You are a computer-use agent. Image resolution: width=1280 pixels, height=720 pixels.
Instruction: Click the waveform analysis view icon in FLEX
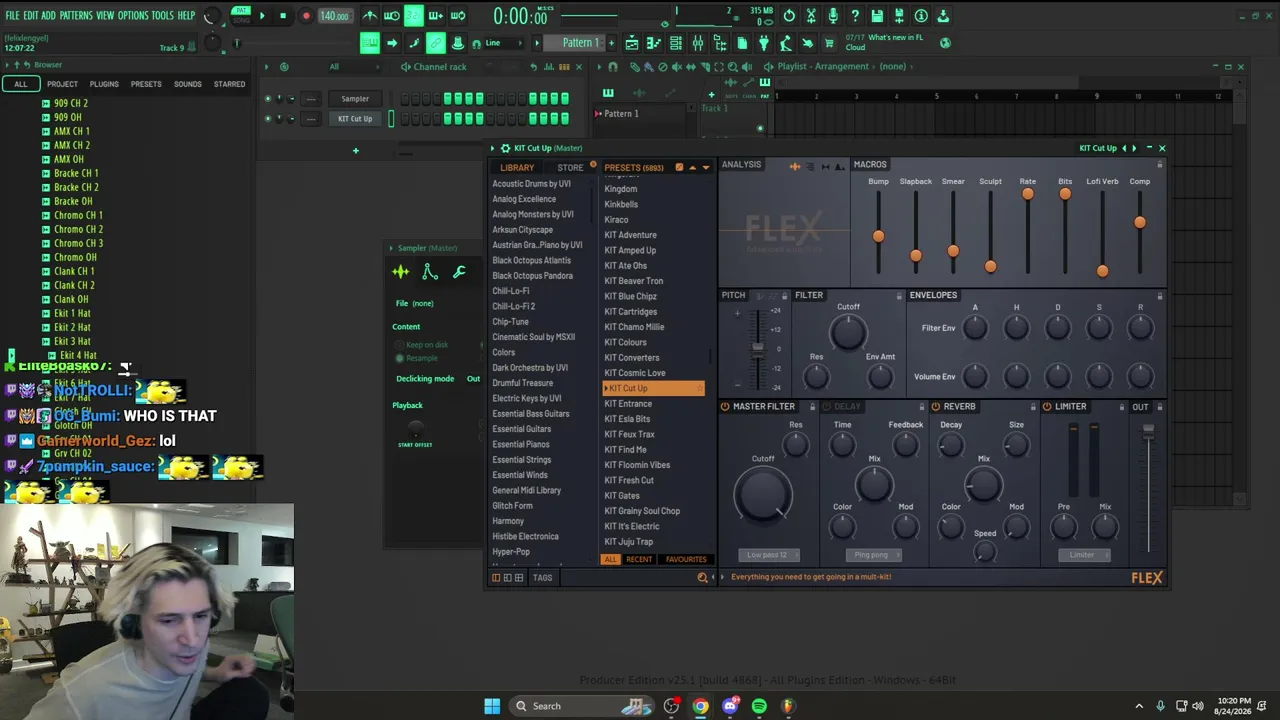point(795,166)
